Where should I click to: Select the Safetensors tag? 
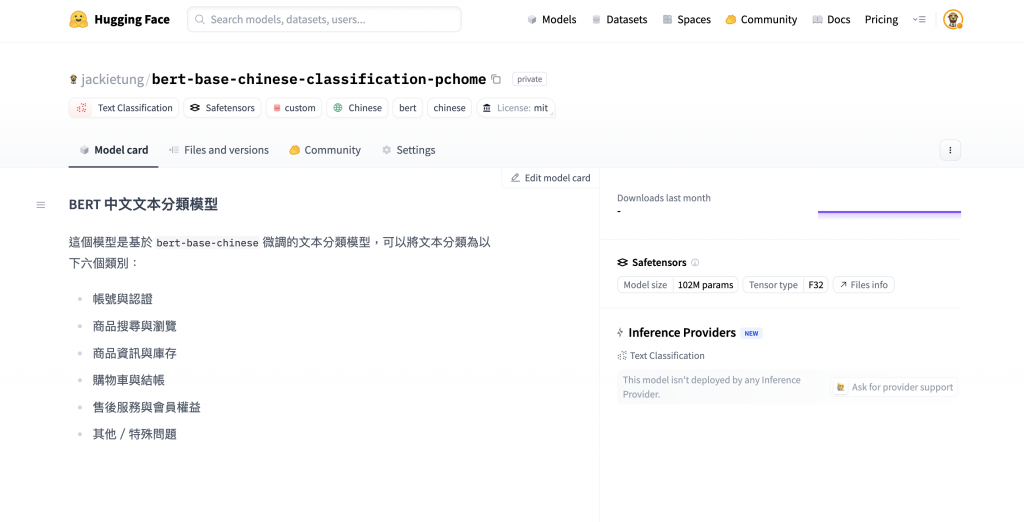tap(222, 108)
